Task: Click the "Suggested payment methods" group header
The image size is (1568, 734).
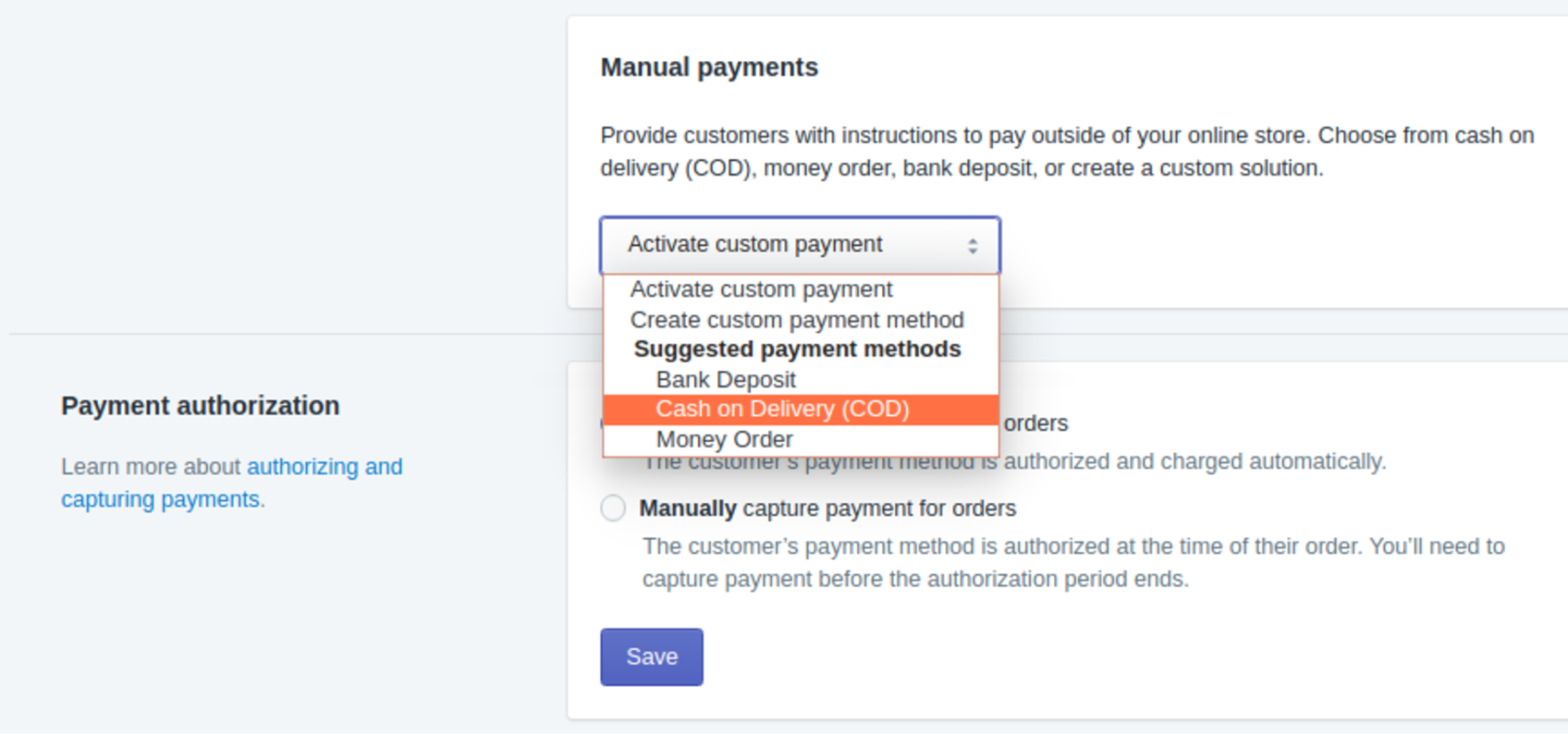Action: pos(796,349)
